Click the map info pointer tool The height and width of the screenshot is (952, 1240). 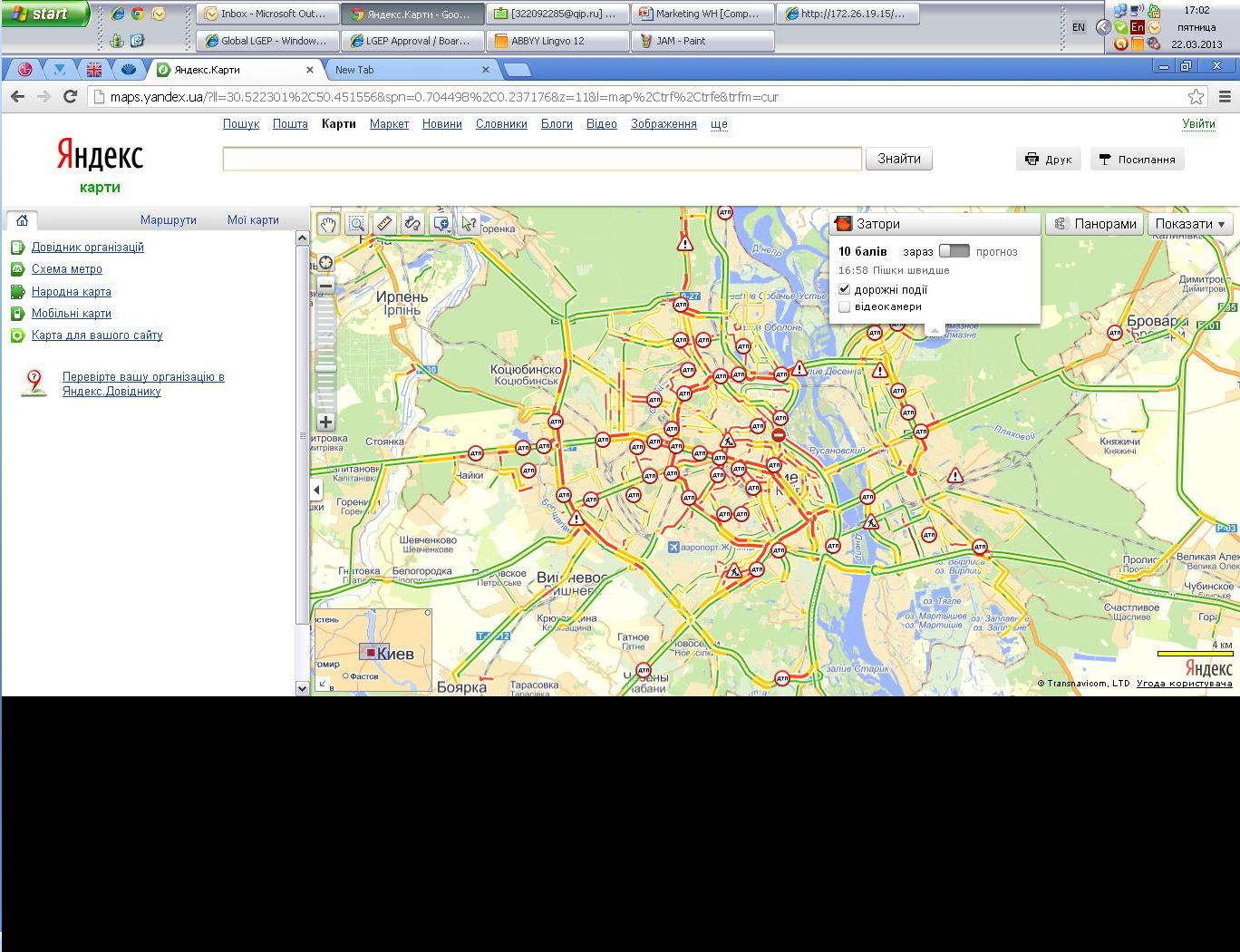(x=469, y=224)
